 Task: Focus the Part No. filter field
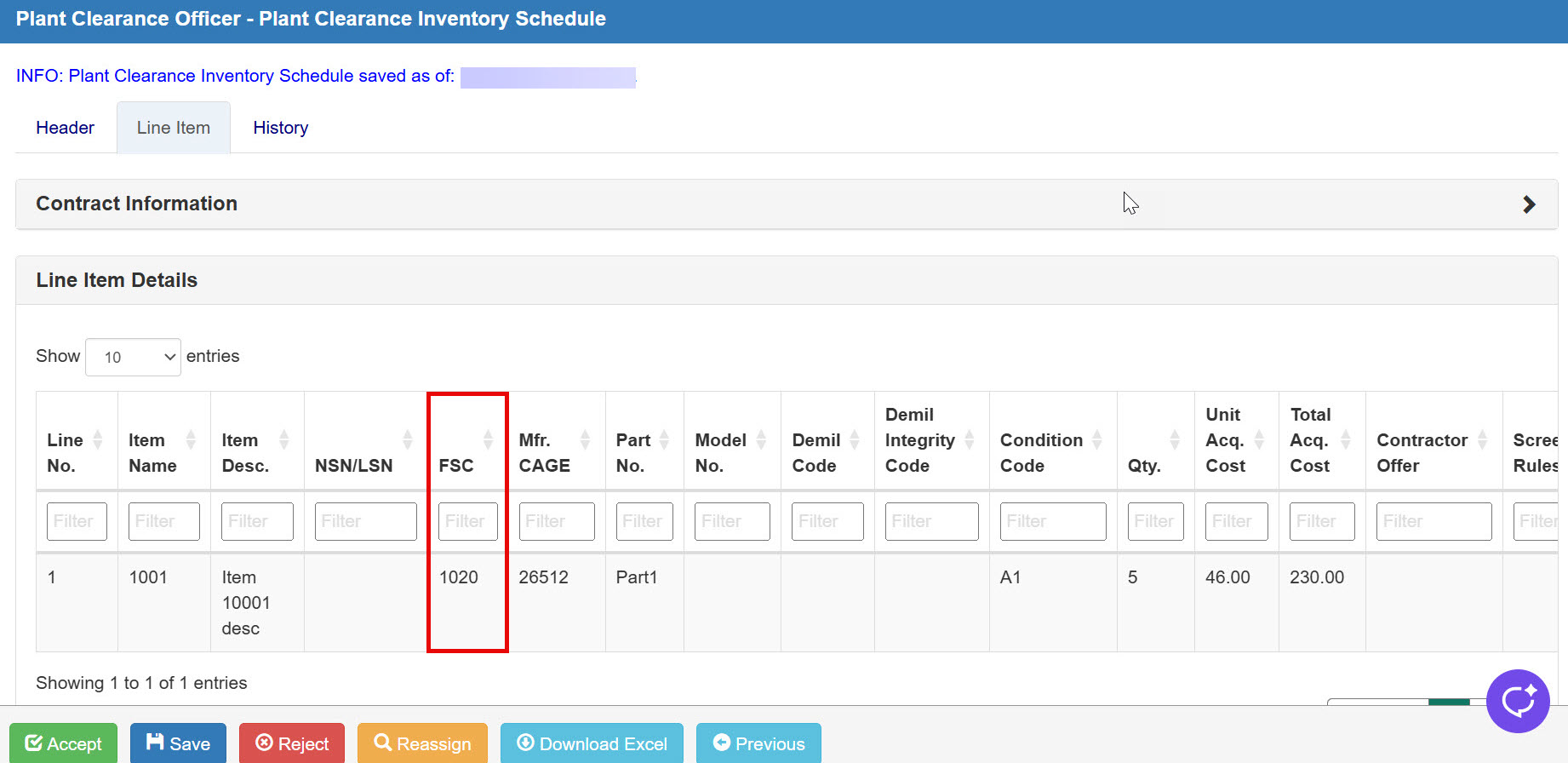[x=644, y=521]
